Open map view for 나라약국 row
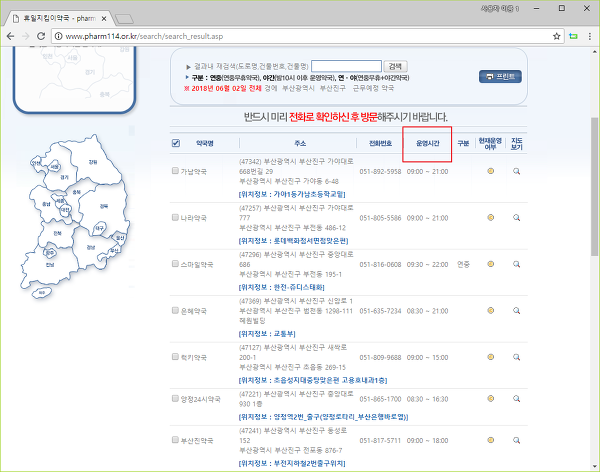600x472 pixels. coord(516,217)
